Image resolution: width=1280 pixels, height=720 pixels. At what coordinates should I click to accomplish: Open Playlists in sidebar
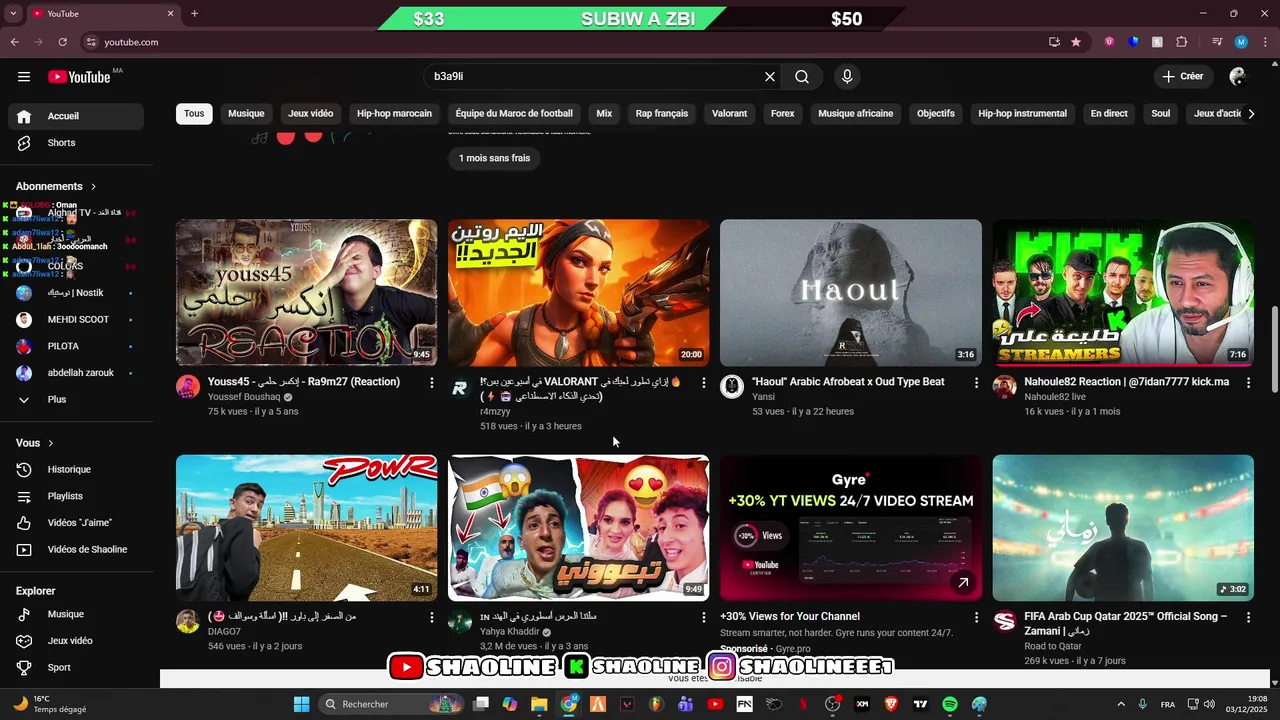pyautogui.click(x=76, y=496)
